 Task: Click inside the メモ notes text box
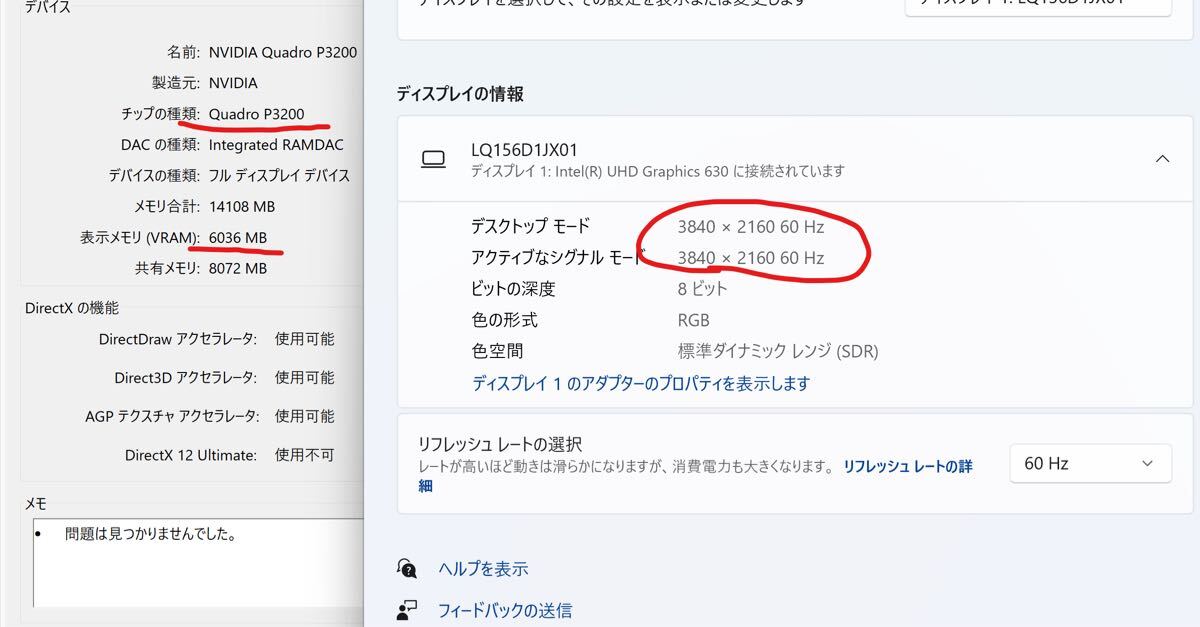pos(197,563)
